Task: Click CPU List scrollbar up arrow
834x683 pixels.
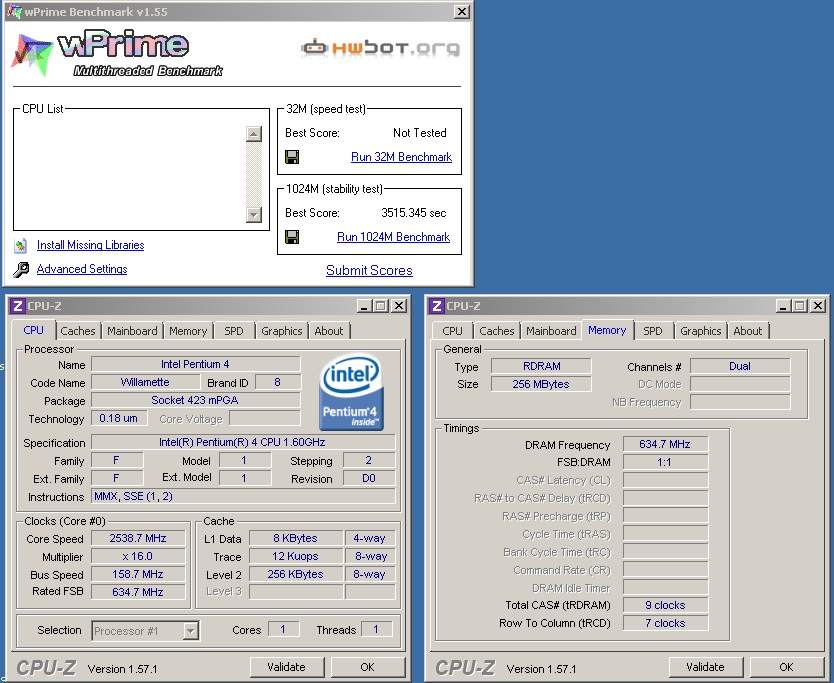Action: click(254, 134)
